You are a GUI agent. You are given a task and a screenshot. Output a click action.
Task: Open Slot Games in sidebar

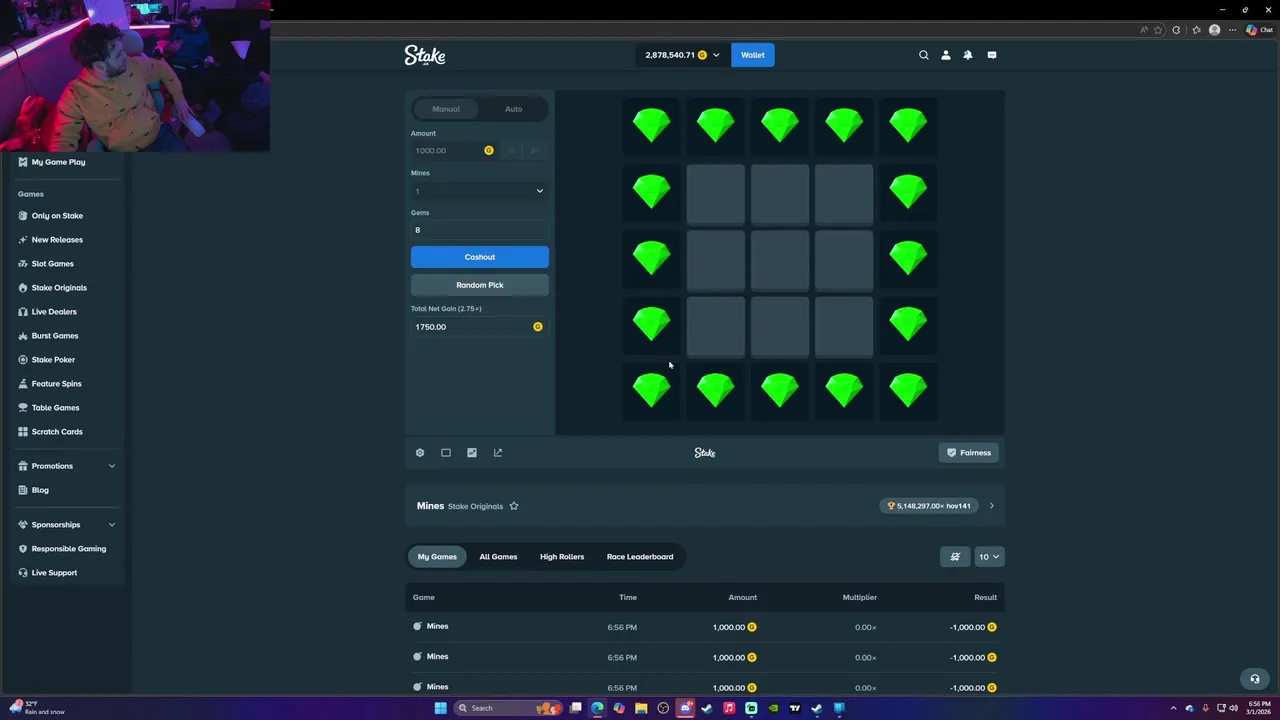click(x=52, y=264)
